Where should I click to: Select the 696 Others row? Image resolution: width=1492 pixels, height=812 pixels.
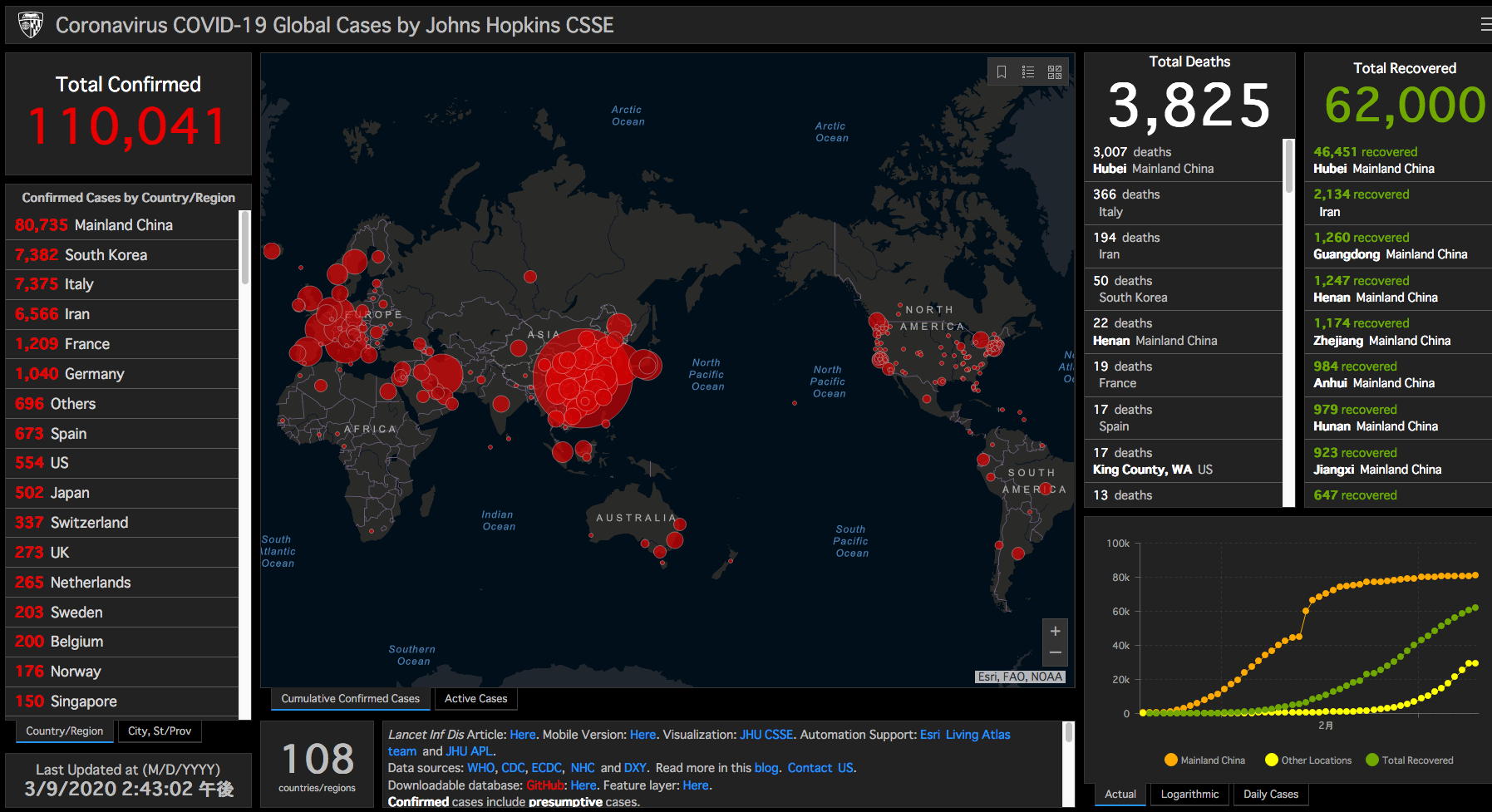click(x=122, y=404)
